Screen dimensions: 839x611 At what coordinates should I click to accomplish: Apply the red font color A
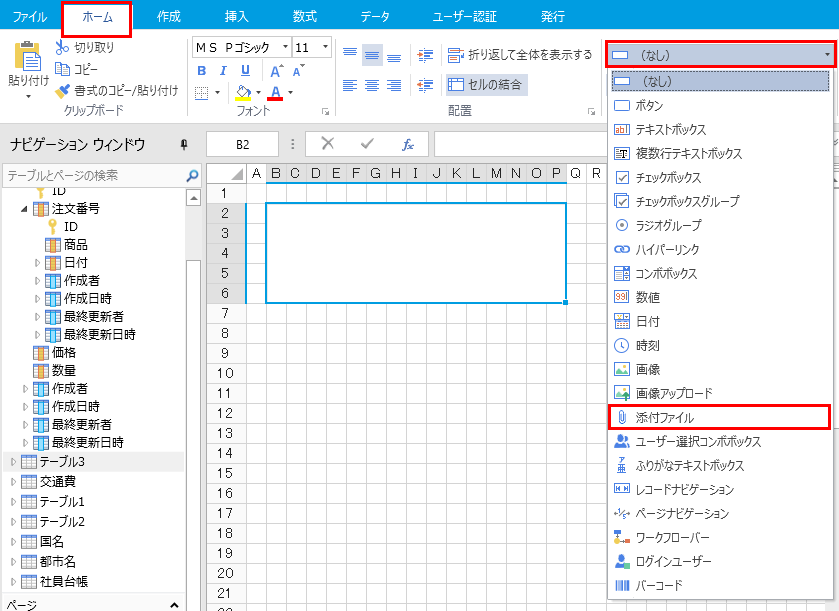(x=275, y=93)
